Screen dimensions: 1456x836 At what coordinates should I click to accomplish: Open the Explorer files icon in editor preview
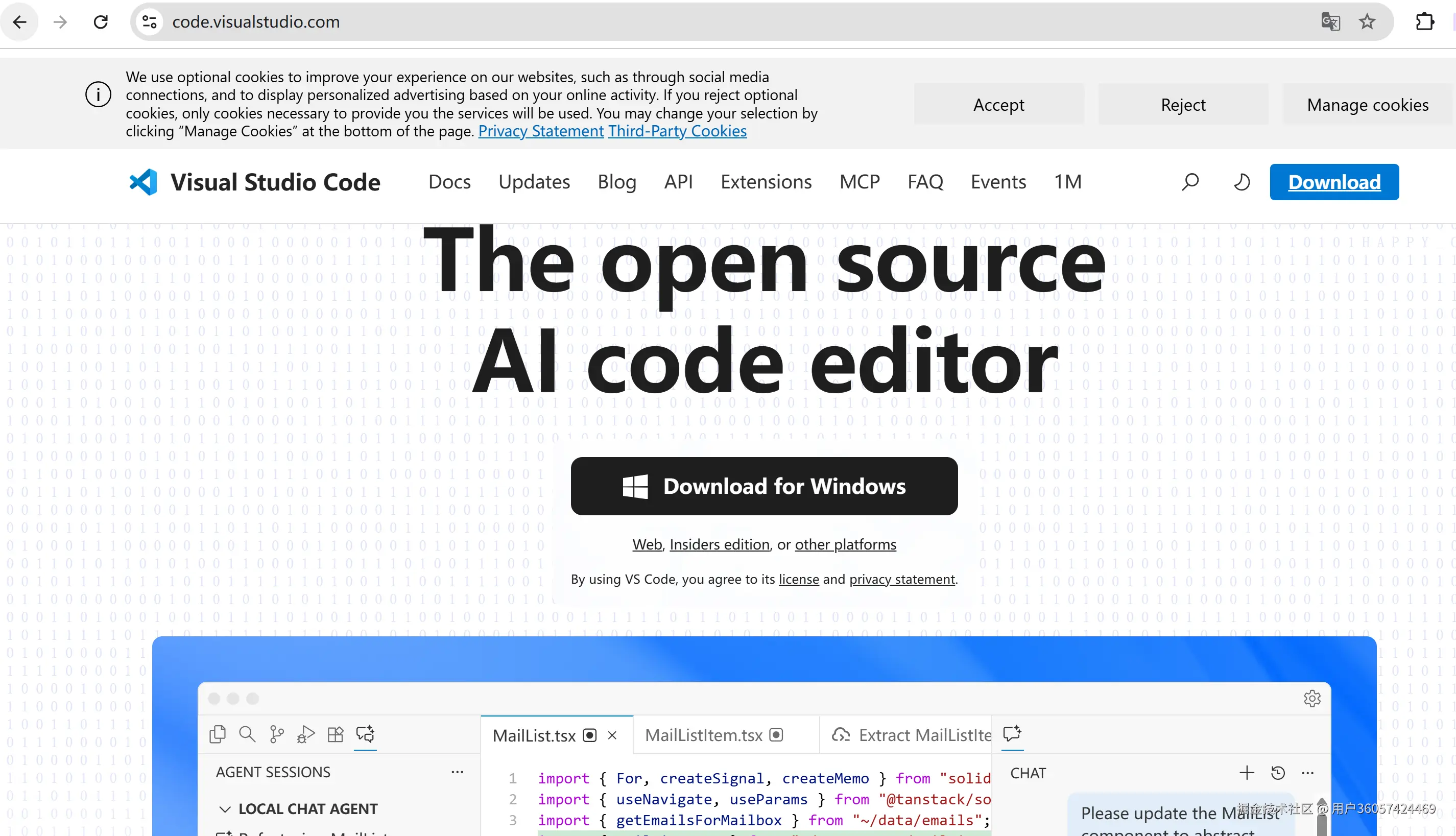click(x=218, y=734)
